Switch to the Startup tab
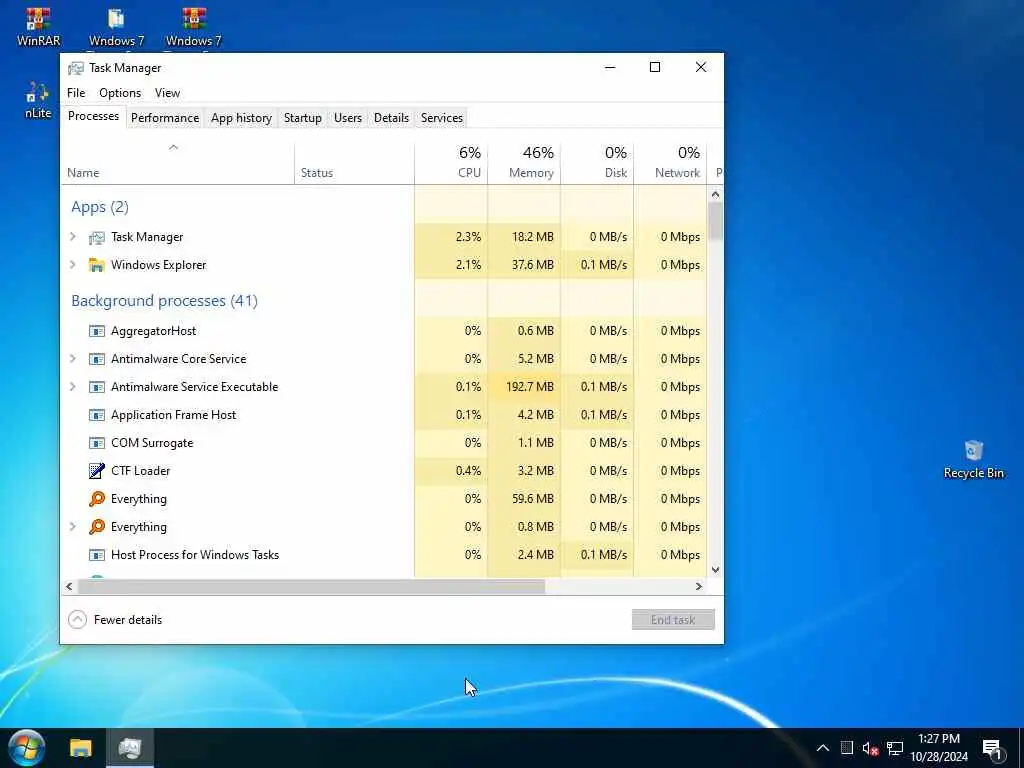 pos(302,118)
